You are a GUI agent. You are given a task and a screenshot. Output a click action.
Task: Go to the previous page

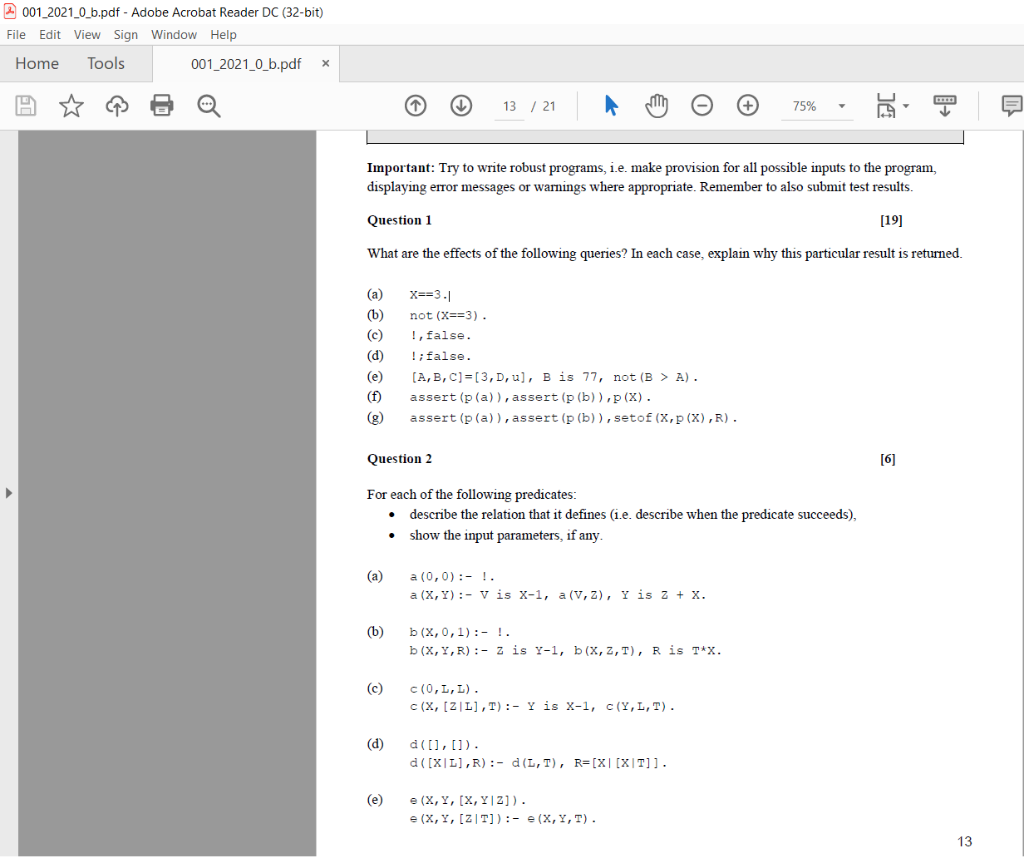point(415,105)
